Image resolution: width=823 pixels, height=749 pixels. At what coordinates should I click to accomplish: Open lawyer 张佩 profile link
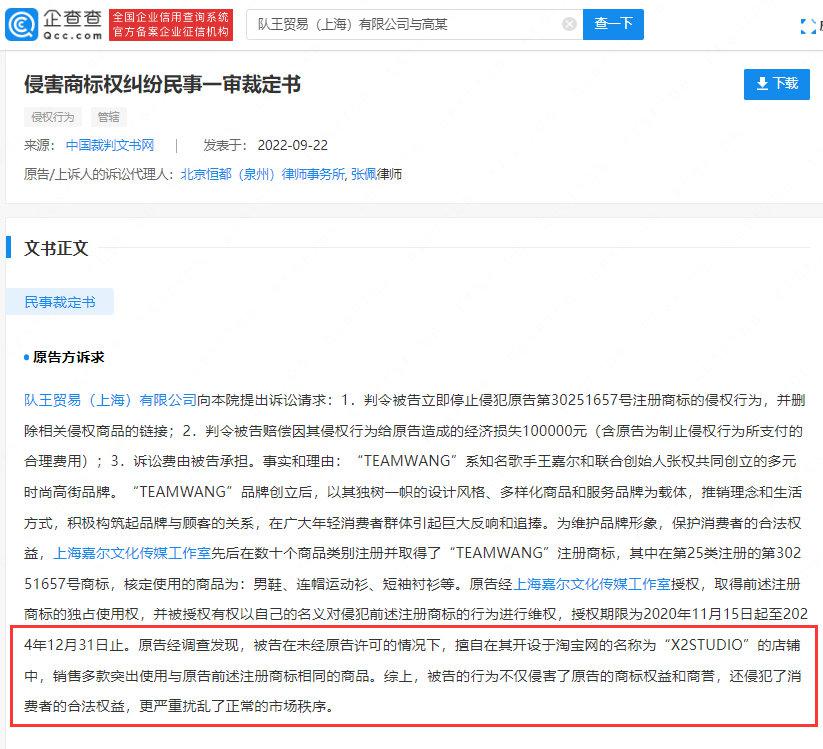[364, 174]
